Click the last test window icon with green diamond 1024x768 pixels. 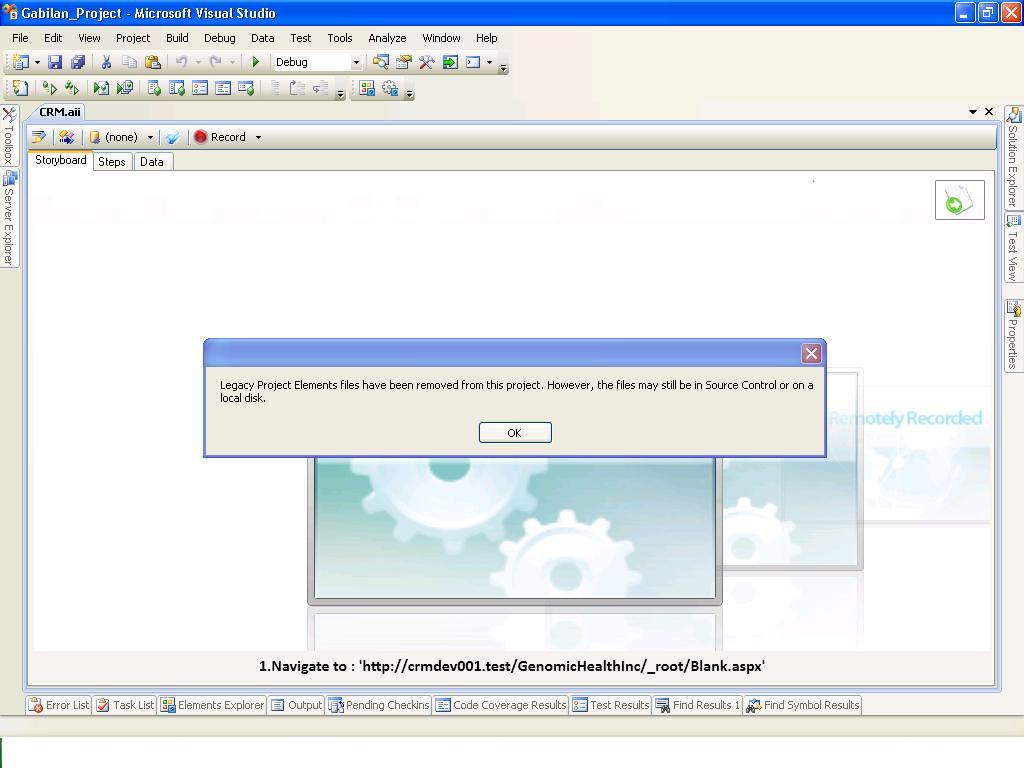(x=246, y=88)
